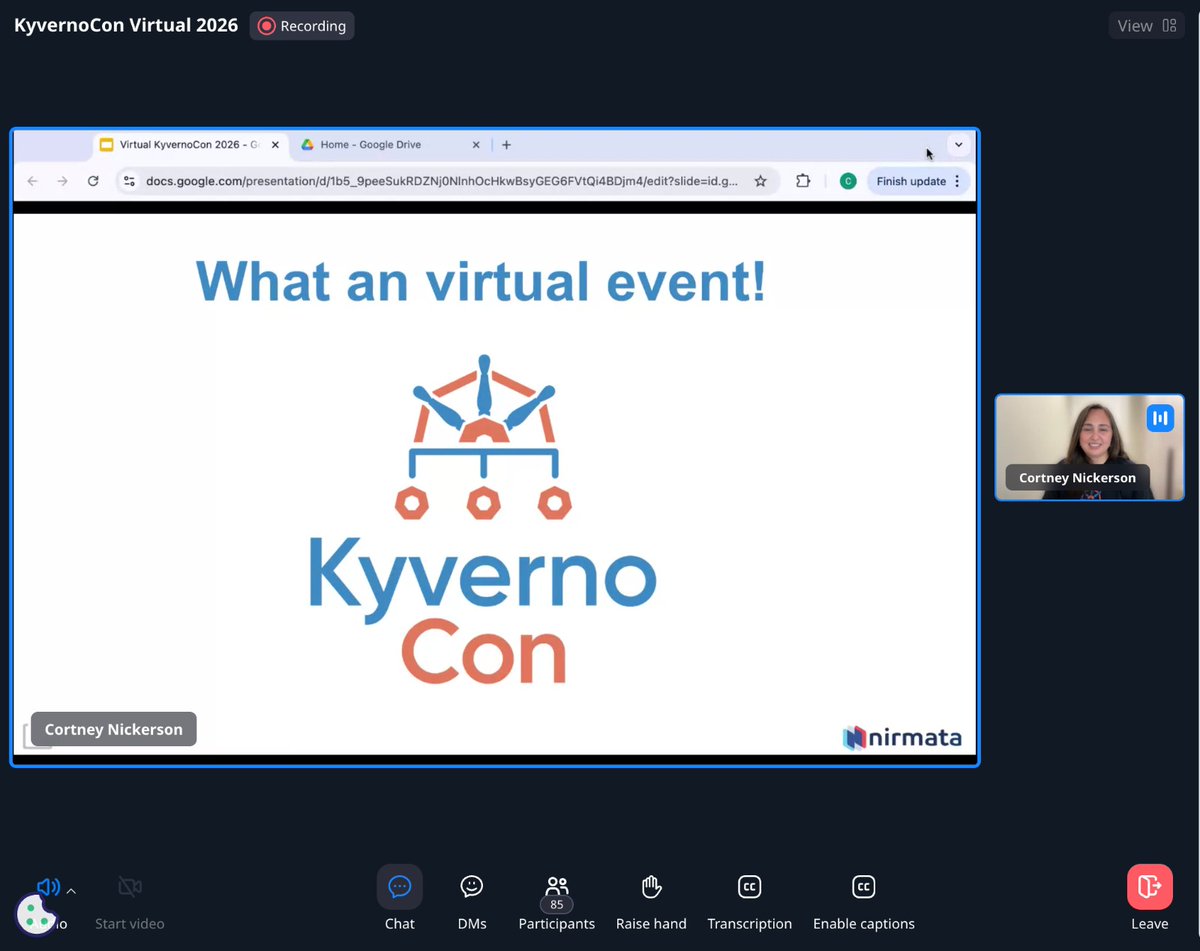Click the audio level icon on Cortney's tile
Screen dimensions: 1200x951
(1160, 418)
